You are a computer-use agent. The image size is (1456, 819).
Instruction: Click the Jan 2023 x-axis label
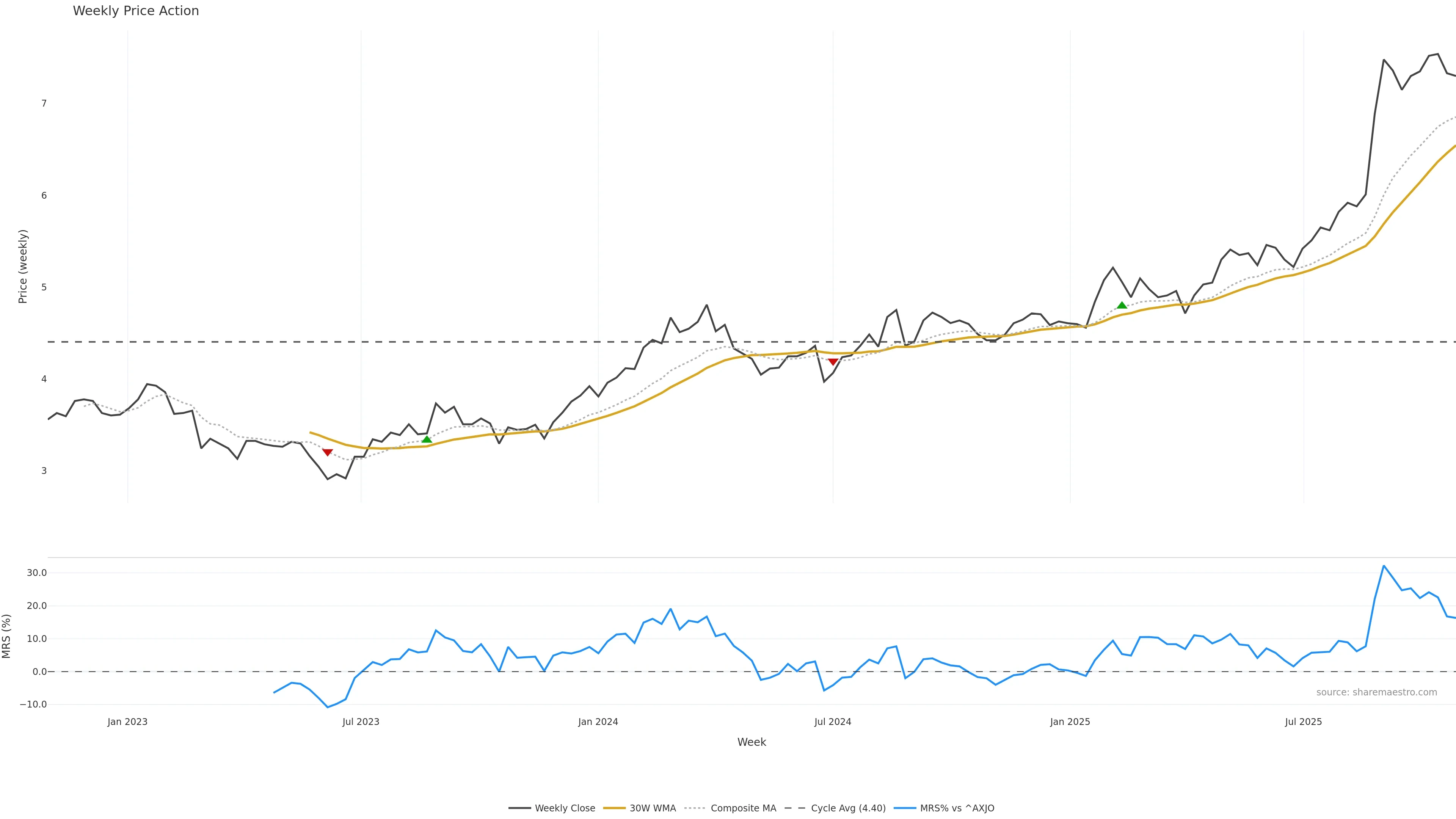point(127,722)
